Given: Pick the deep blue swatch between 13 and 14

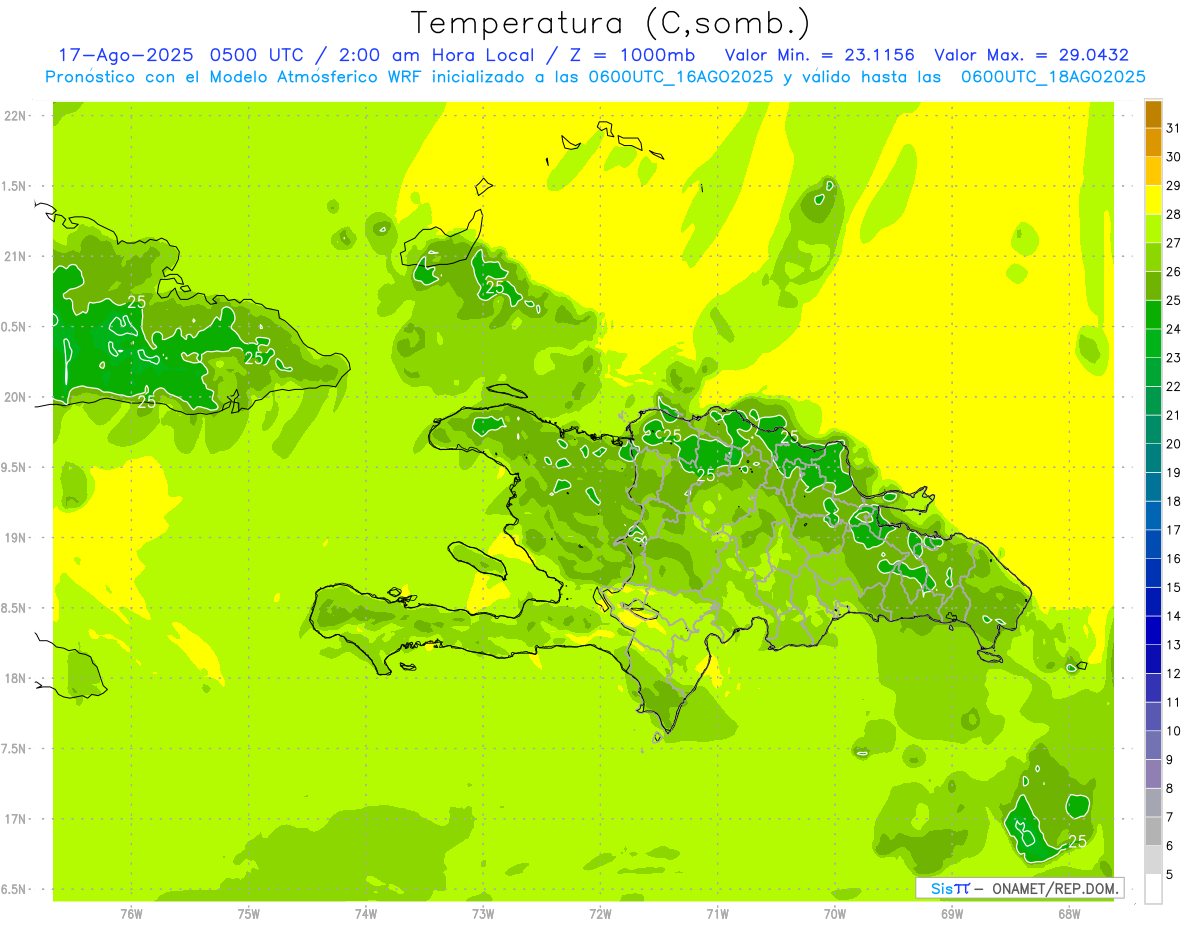Looking at the screenshot, I should (1153, 631).
